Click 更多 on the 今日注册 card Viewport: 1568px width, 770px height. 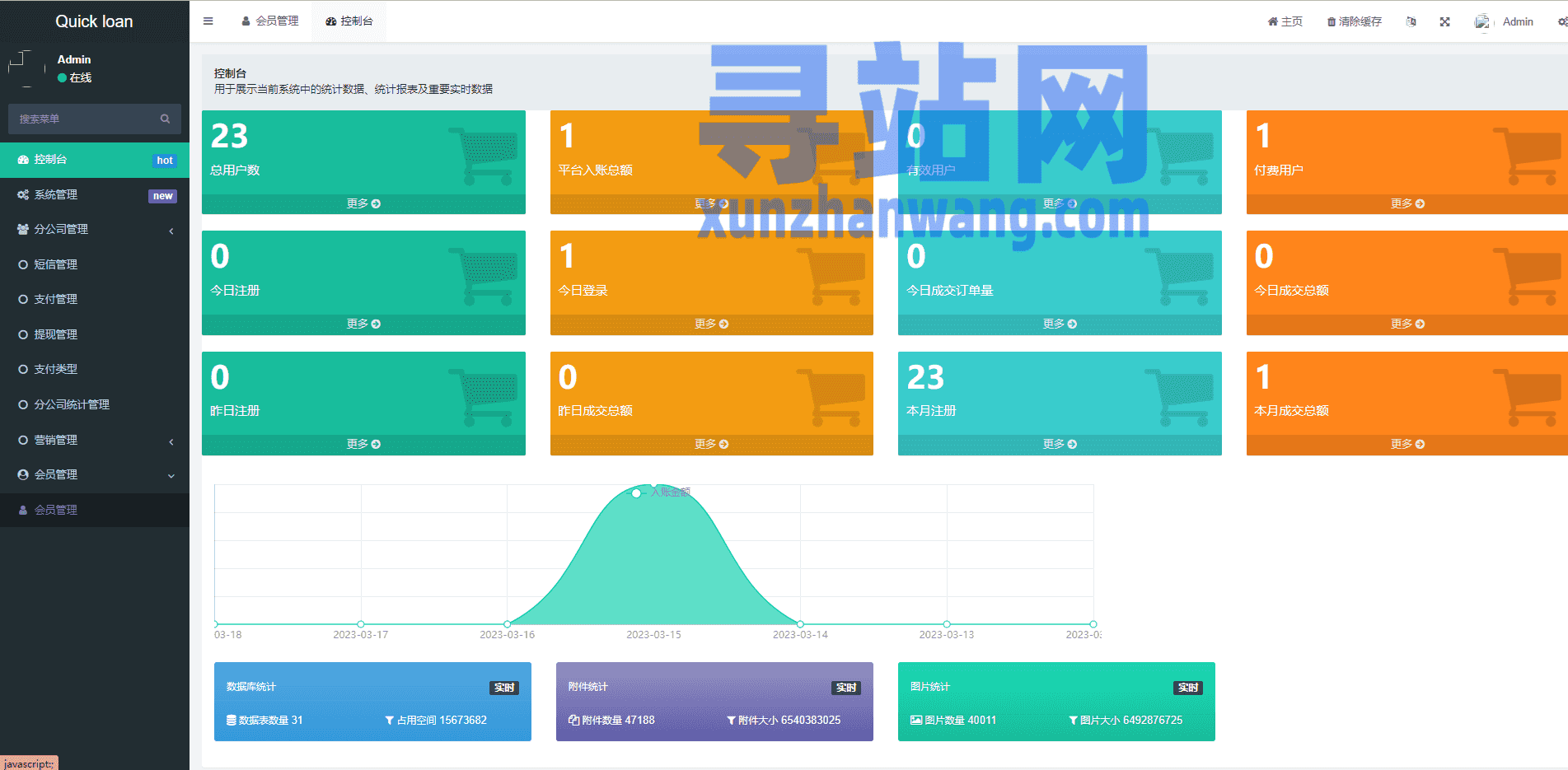(x=363, y=324)
